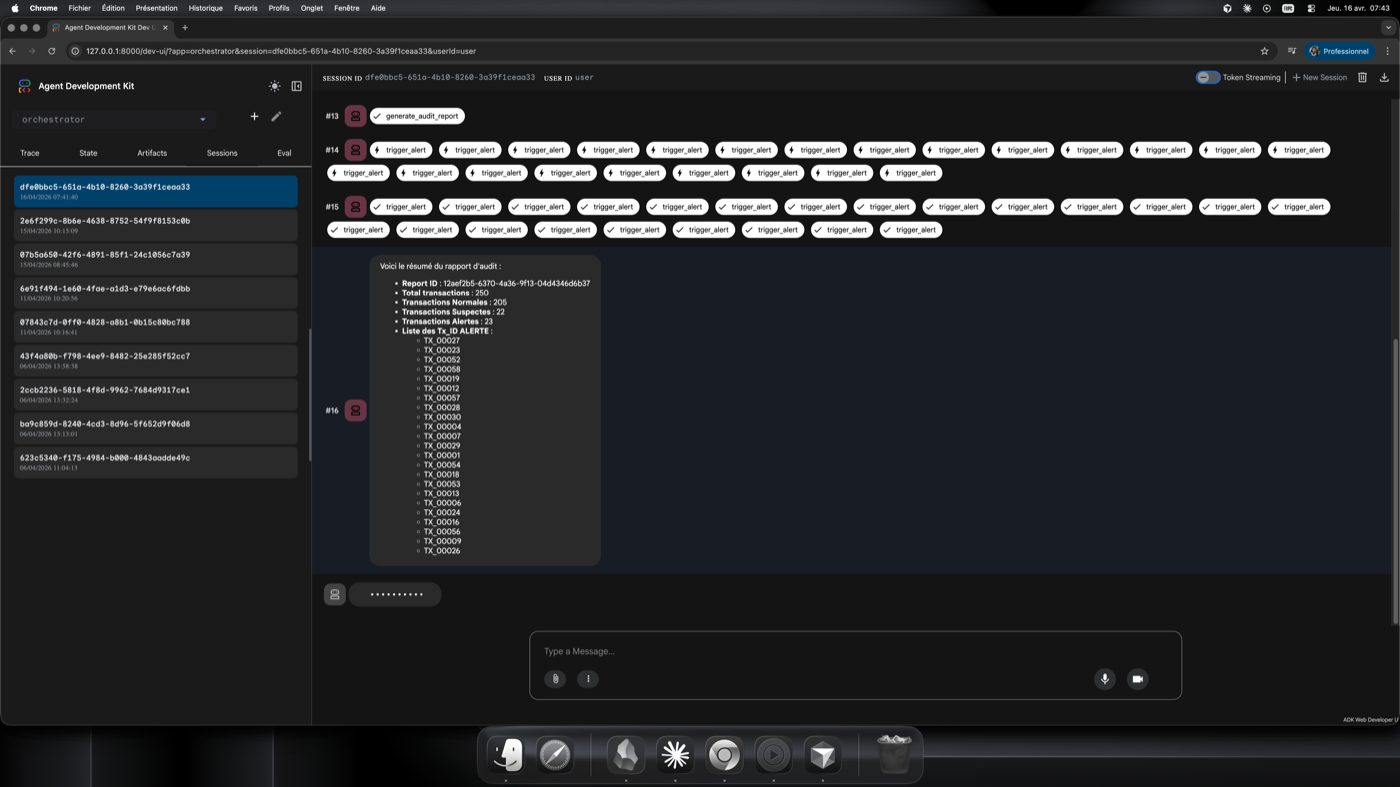Open the Favoris menu in the menu bar
Screen dimensions: 1400x787
coord(245,8)
